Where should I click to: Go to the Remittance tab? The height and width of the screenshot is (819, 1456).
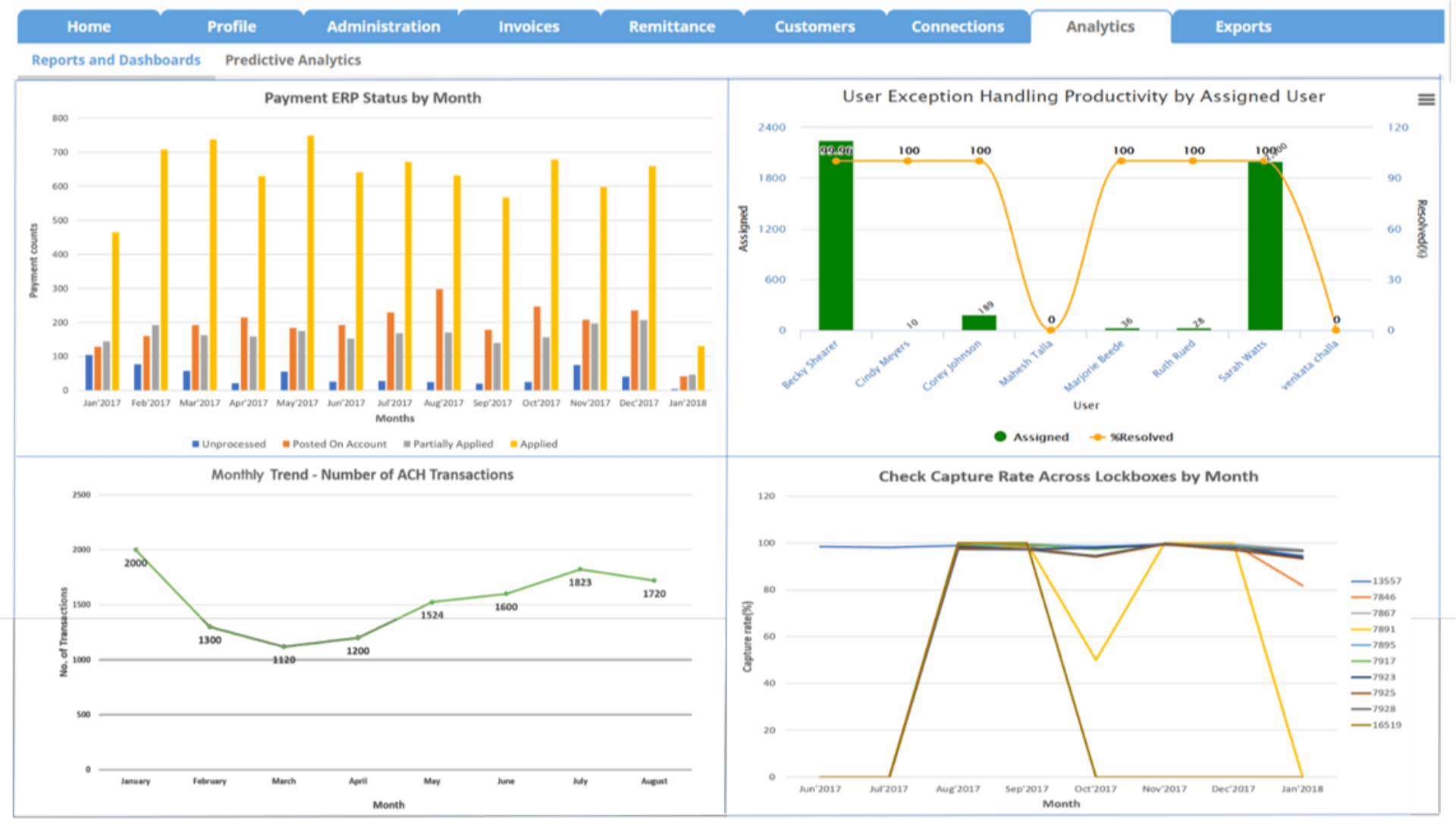pos(671,27)
